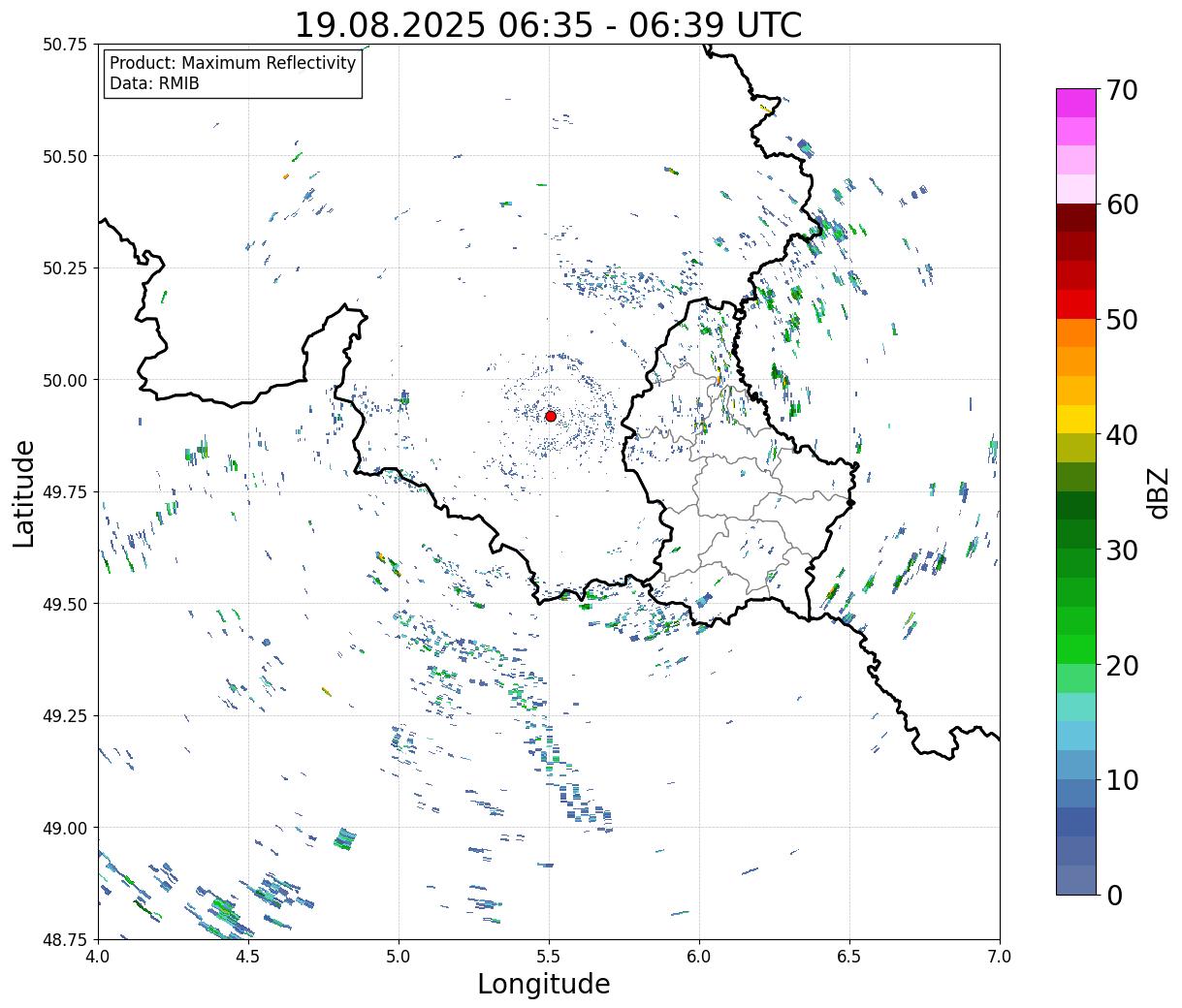Click the colorbar tick label 50
This screenshot has height=1008, width=1182.
(x=1122, y=320)
